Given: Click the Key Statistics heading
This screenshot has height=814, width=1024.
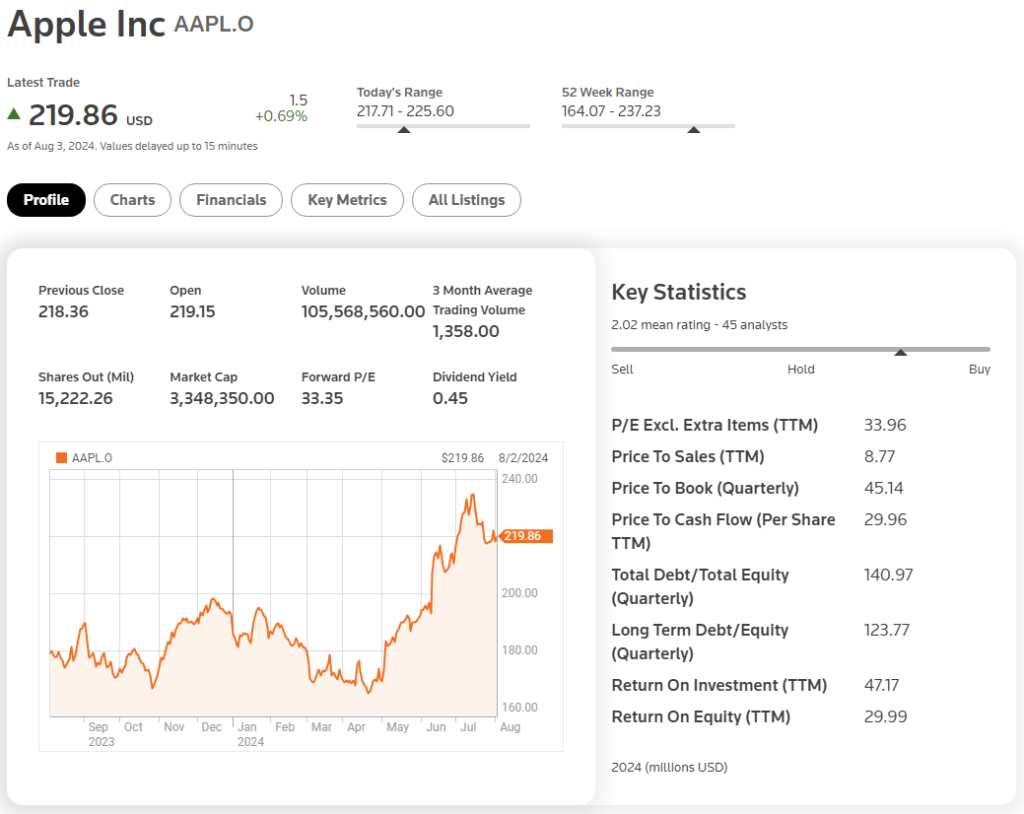Looking at the screenshot, I should [x=678, y=292].
